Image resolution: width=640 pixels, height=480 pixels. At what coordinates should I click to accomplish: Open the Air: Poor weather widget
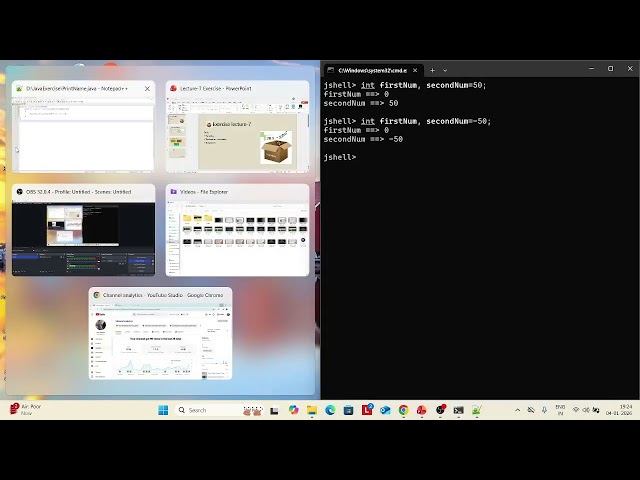point(25,410)
